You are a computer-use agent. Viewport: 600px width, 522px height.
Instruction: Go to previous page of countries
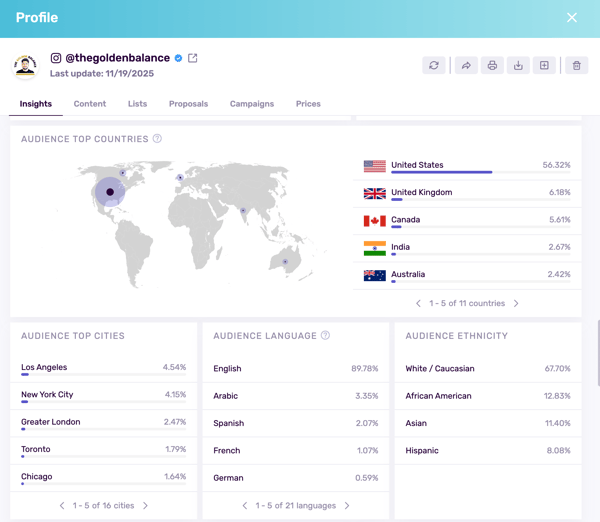click(418, 303)
